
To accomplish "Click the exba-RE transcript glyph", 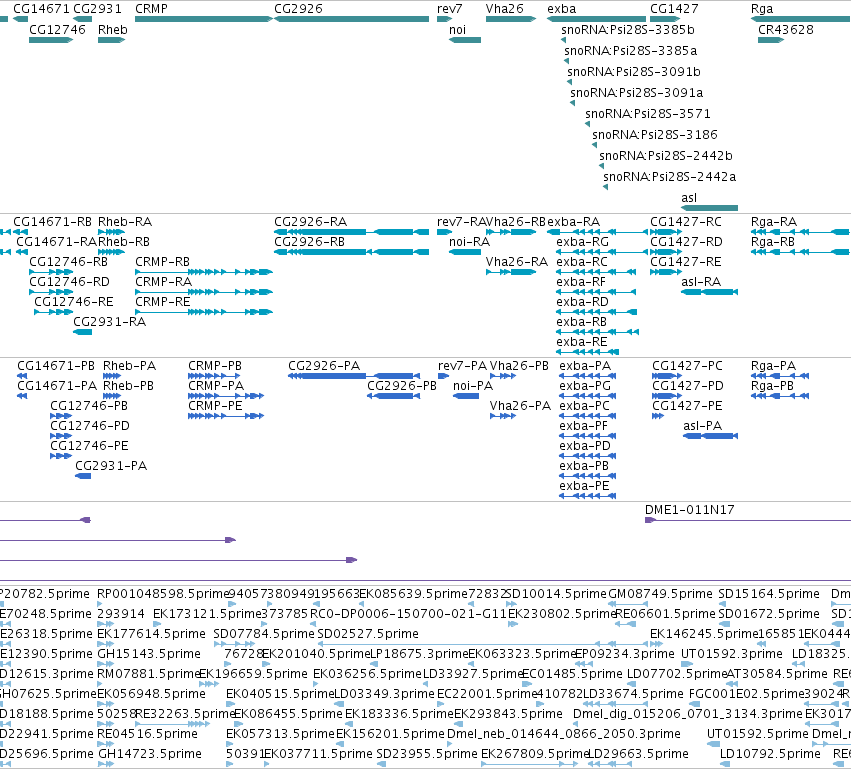I will click(x=587, y=352).
